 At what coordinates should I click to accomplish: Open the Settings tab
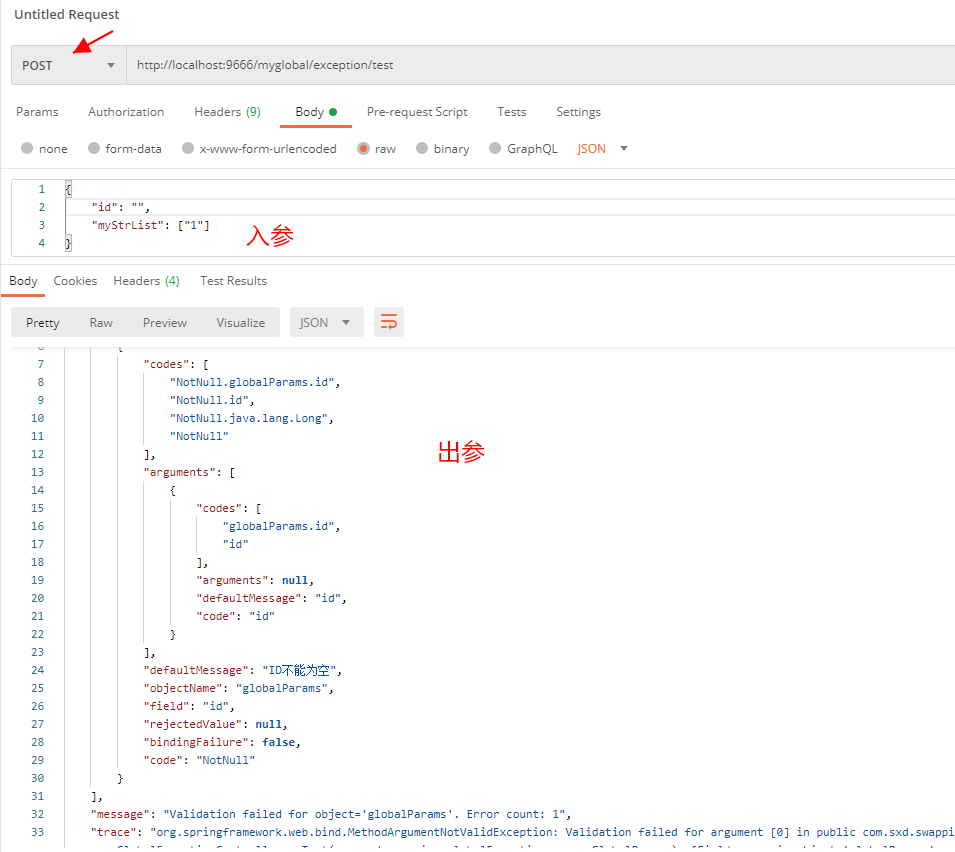pyautogui.click(x=578, y=112)
